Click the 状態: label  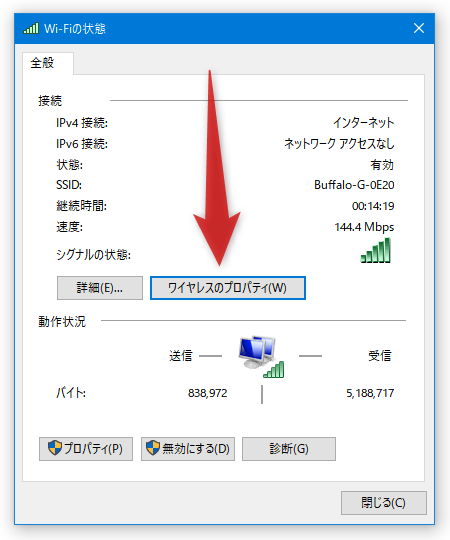tap(69, 165)
